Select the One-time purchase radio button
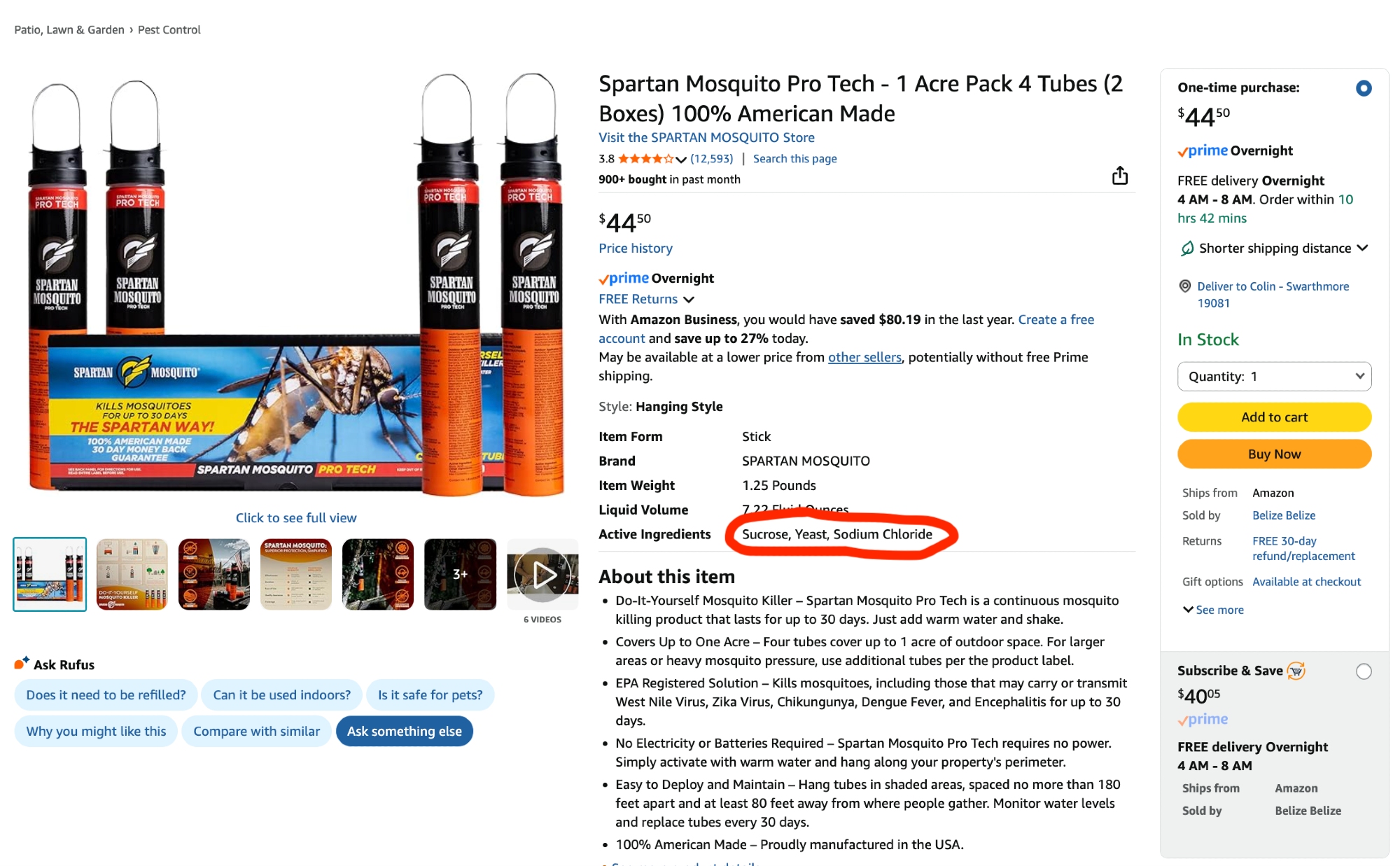This screenshot has height=866, width=1400. click(1363, 88)
